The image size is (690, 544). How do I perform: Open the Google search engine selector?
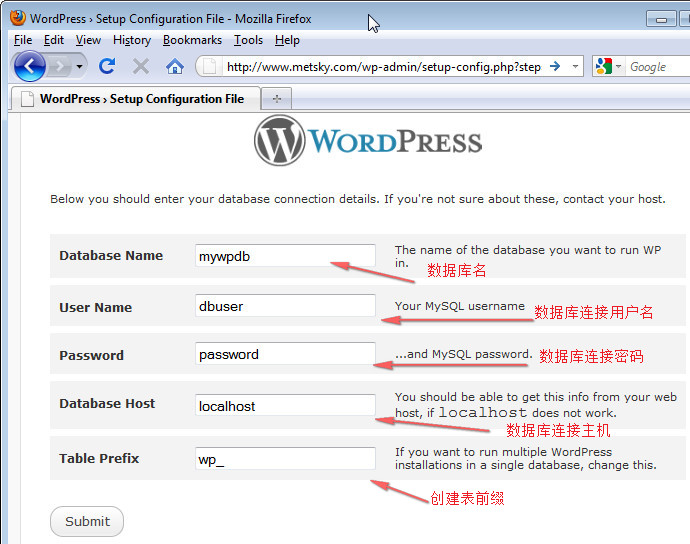(x=608, y=66)
